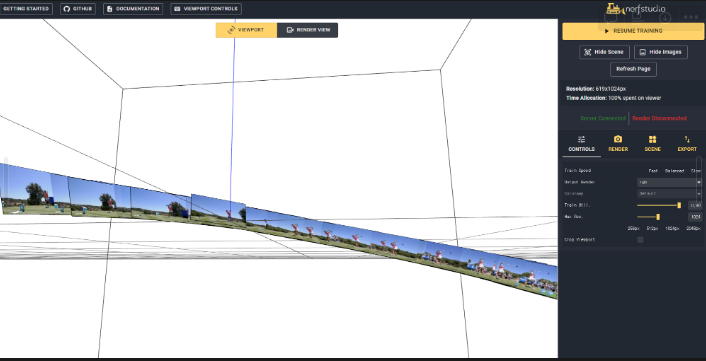Open the Colormap dropdown
This screenshot has height=361, width=706.
pyautogui.click(x=669, y=194)
